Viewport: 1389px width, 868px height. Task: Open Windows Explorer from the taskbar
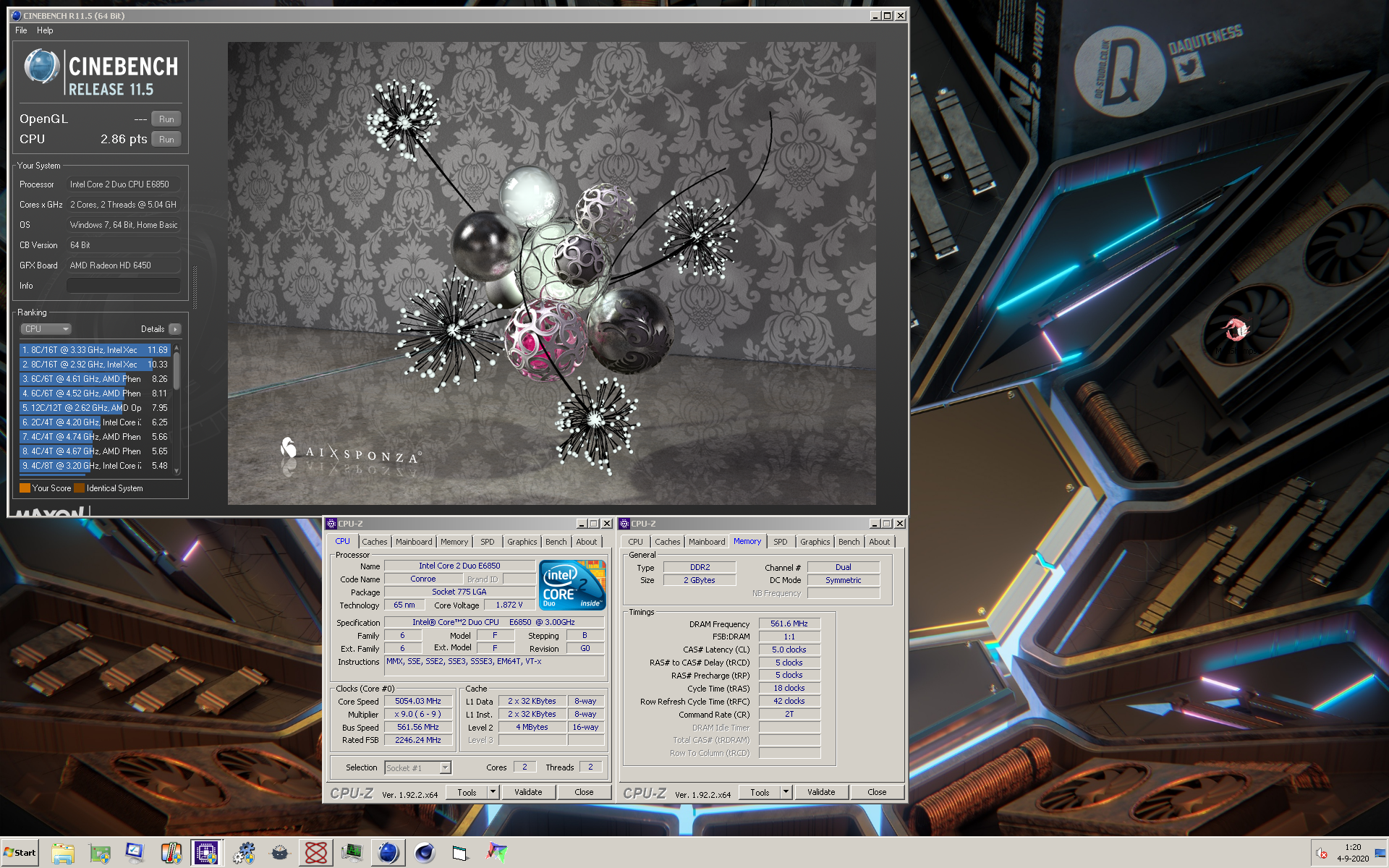pos(63,853)
